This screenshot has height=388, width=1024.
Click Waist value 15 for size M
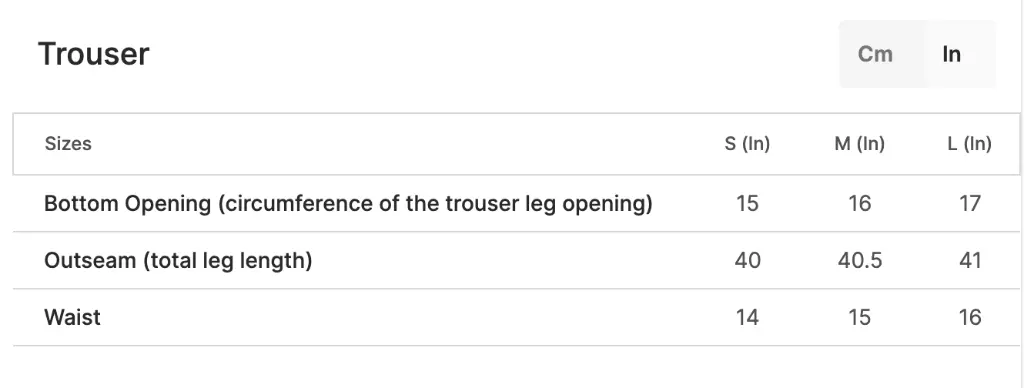click(859, 317)
